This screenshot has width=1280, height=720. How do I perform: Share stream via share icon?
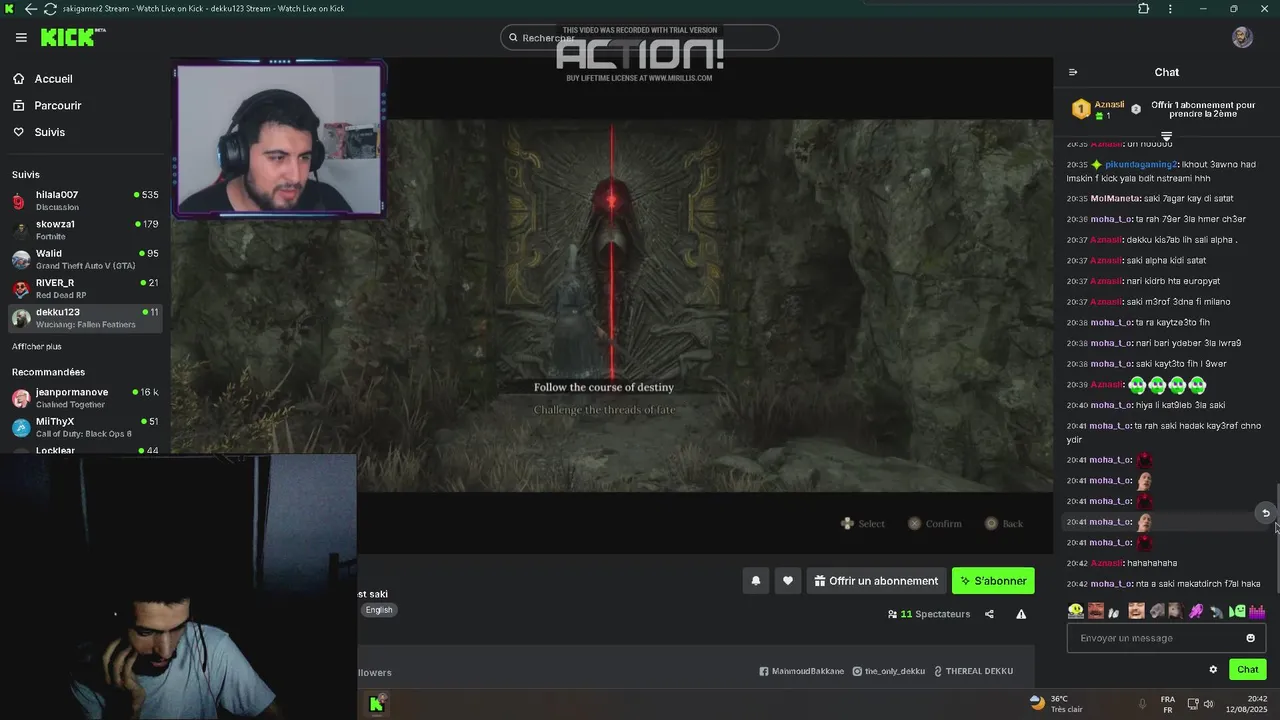click(x=989, y=614)
